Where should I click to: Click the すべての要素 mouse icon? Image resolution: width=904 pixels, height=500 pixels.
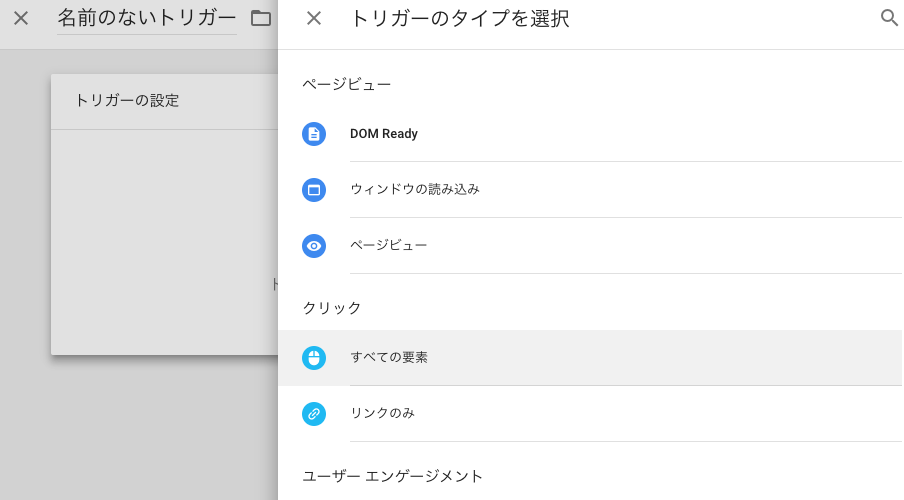pos(314,358)
